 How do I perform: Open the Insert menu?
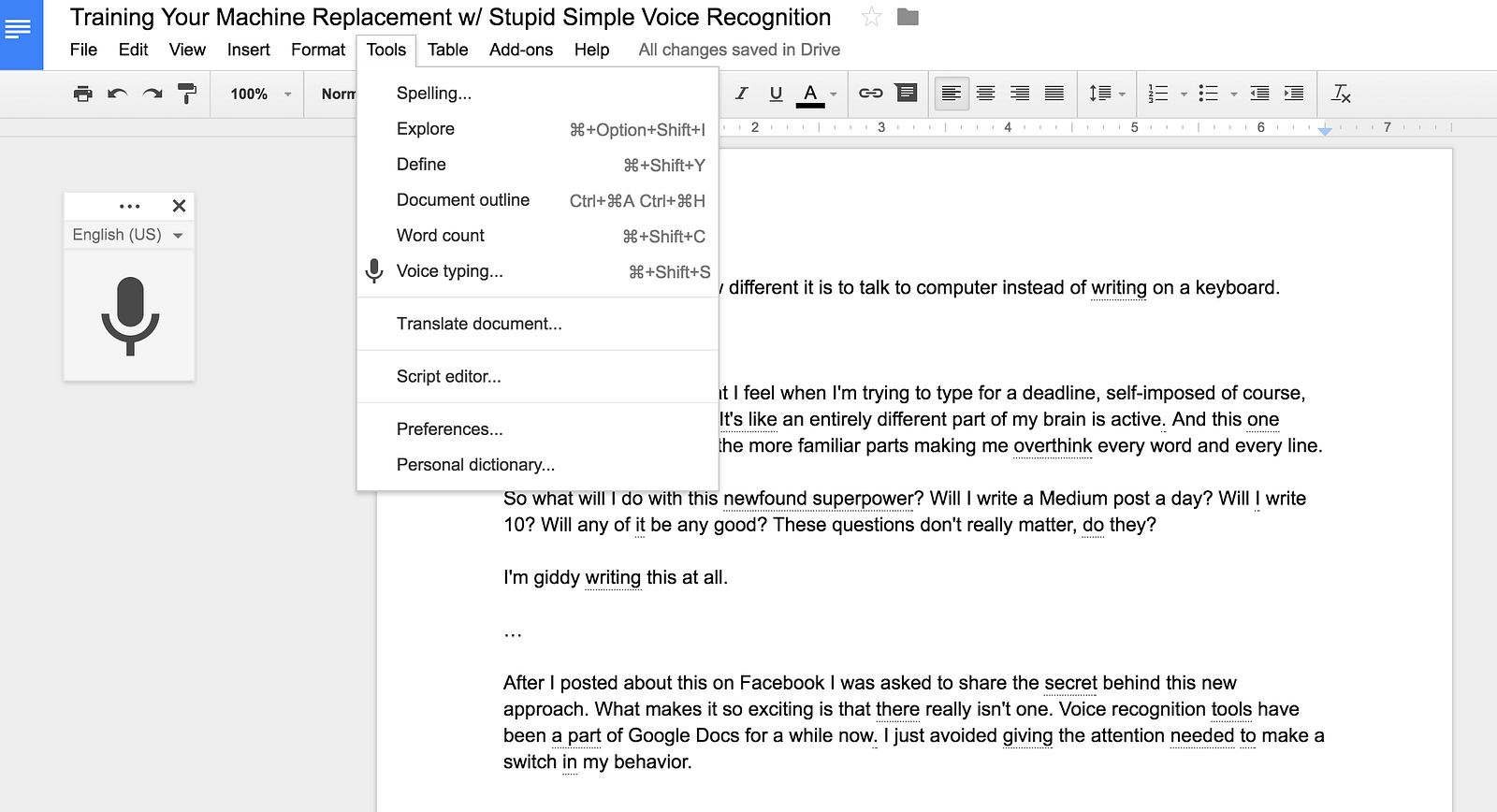click(x=248, y=50)
